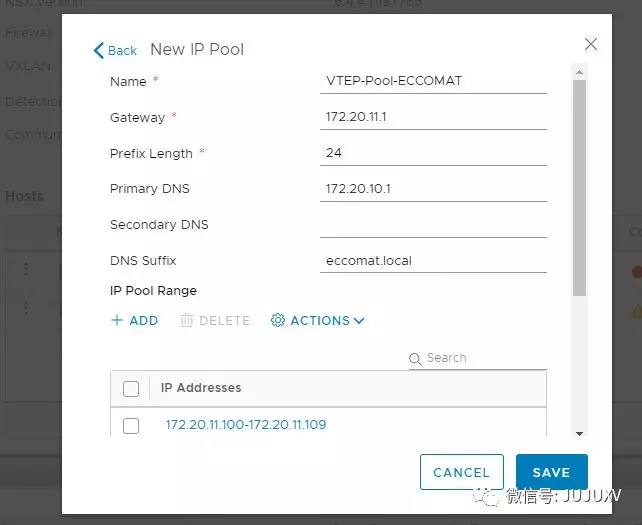Image resolution: width=642 pixels, height=525 pixels.
Task: Click the plus ADD icon
Action: pyautogui.click(x=117, y=321)
